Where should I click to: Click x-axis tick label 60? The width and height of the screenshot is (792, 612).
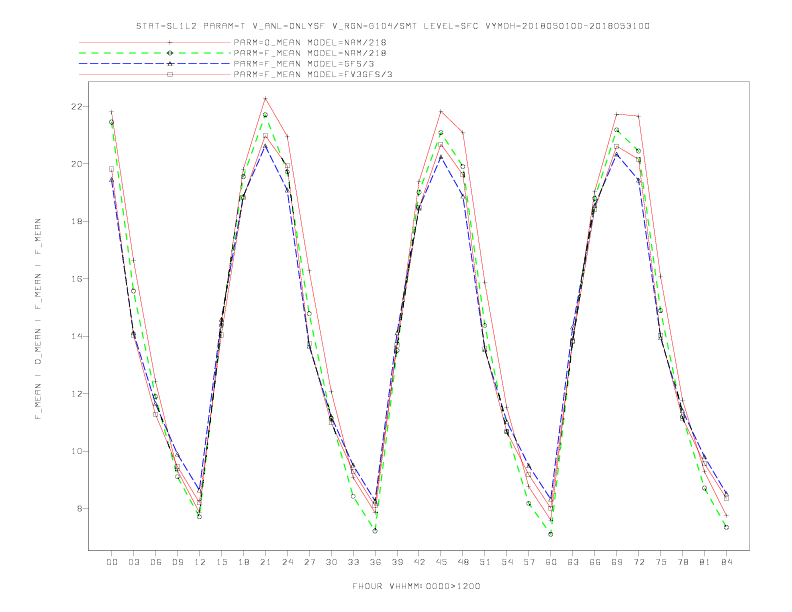tap(551, 562)
